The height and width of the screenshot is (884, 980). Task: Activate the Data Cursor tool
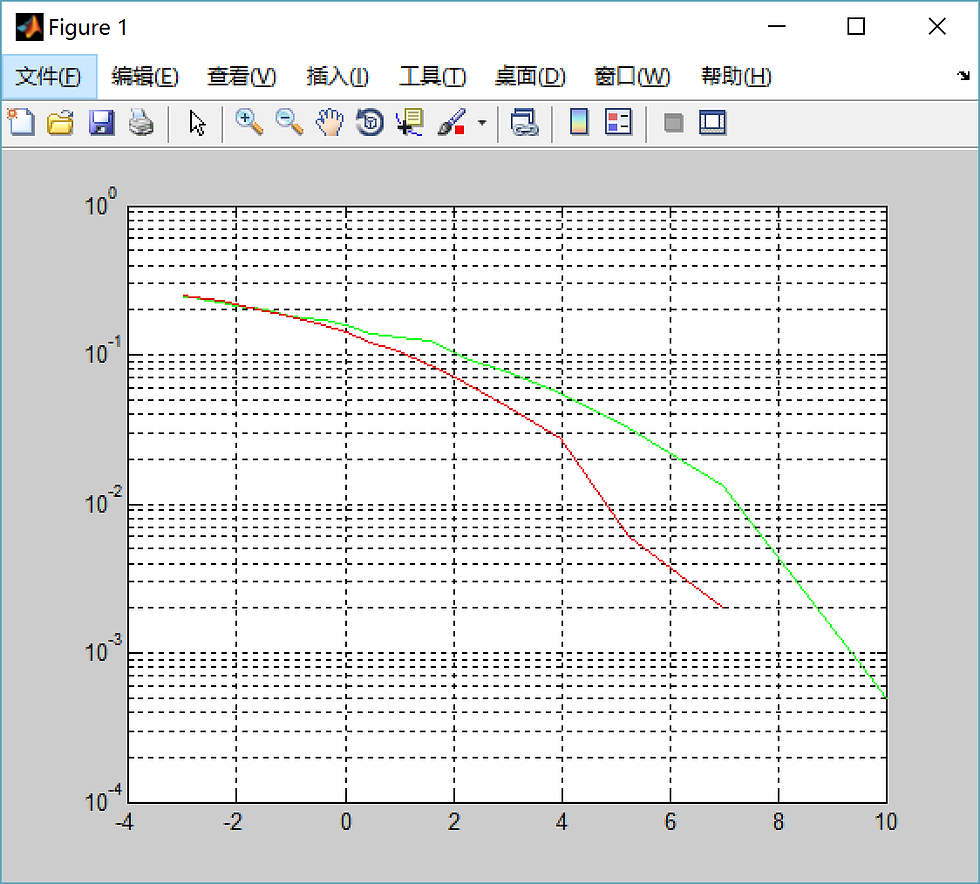pos(410,123)
